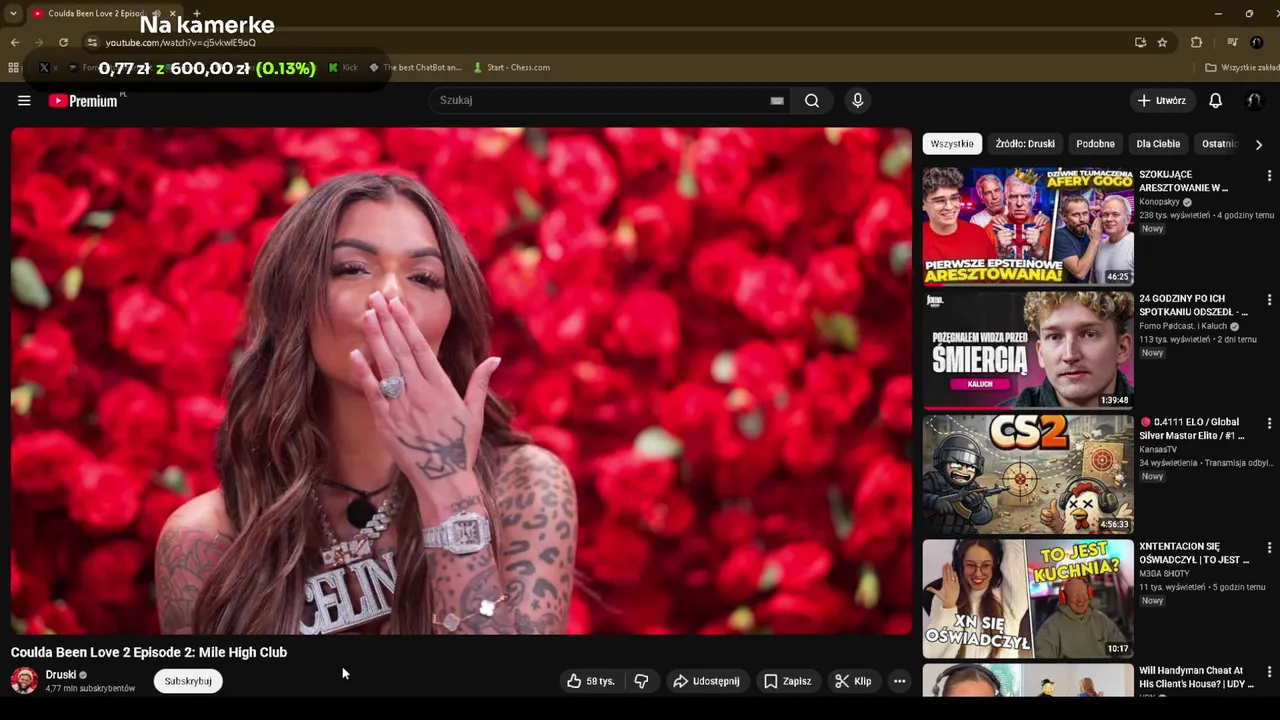Open The best ChatBot bookmark
The width and height of the screenshot is (1280, 720).
click(x=415, y=67)
